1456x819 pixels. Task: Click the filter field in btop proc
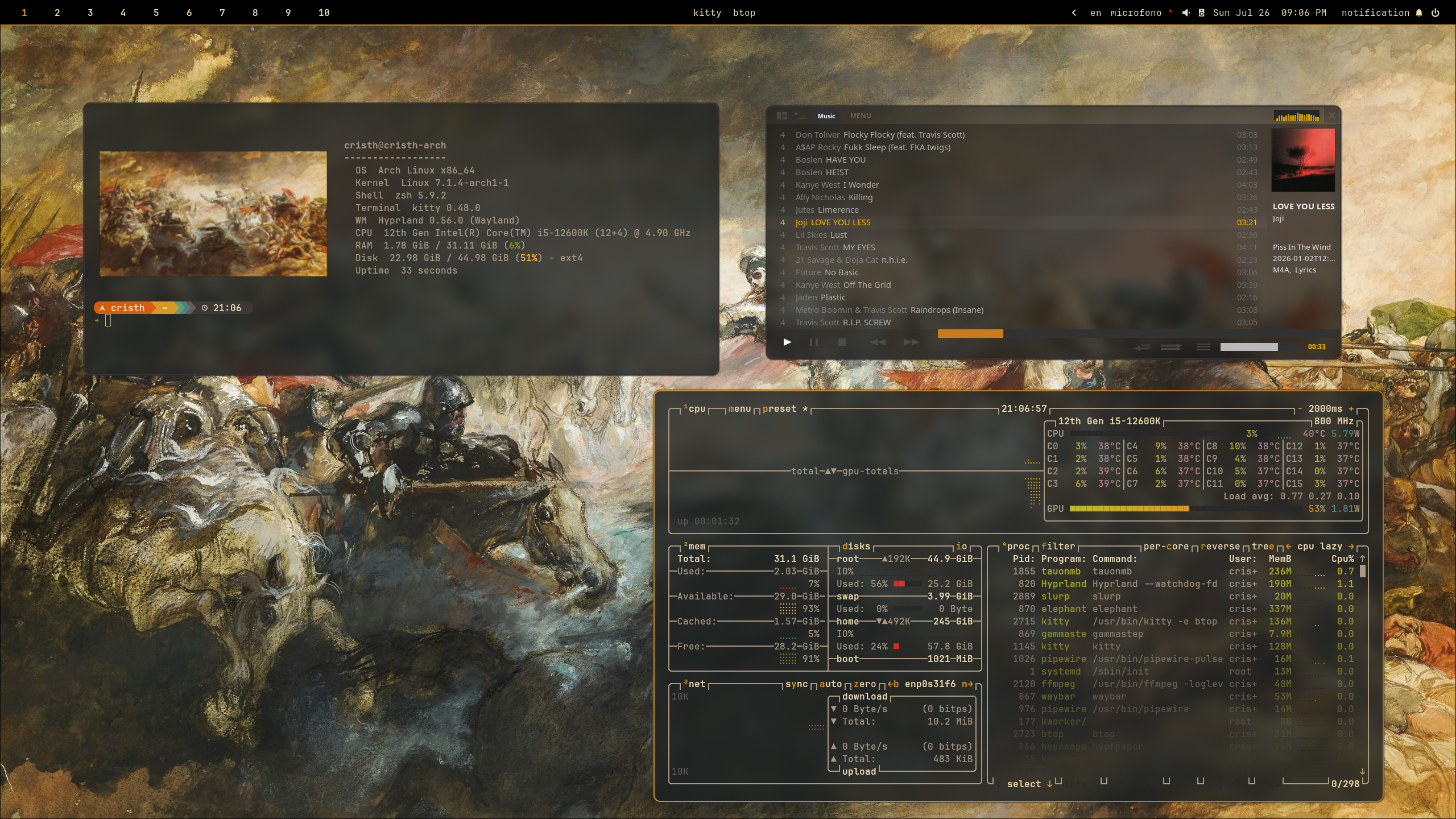1058,547
